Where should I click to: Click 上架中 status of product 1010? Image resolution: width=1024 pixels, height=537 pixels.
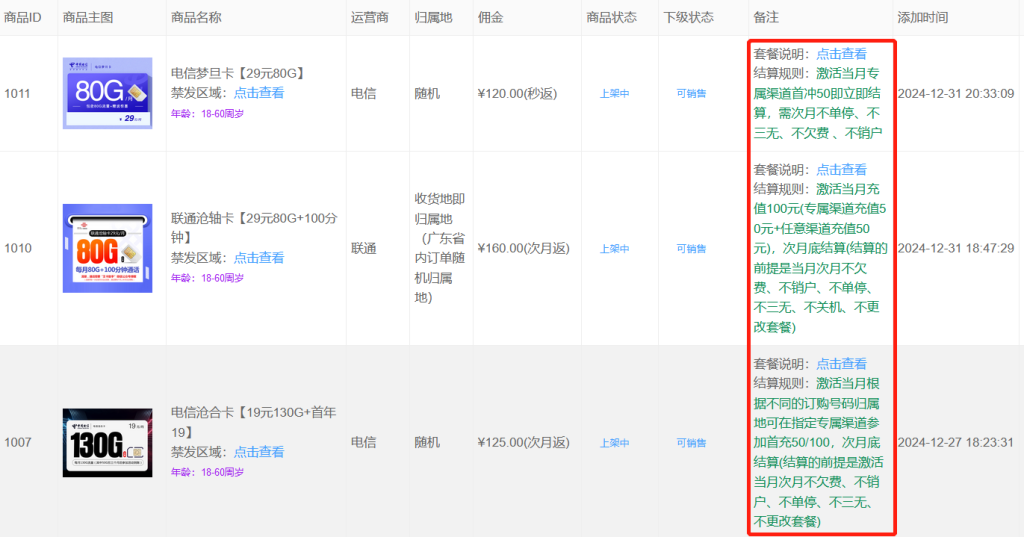click(x=614, y=248)
